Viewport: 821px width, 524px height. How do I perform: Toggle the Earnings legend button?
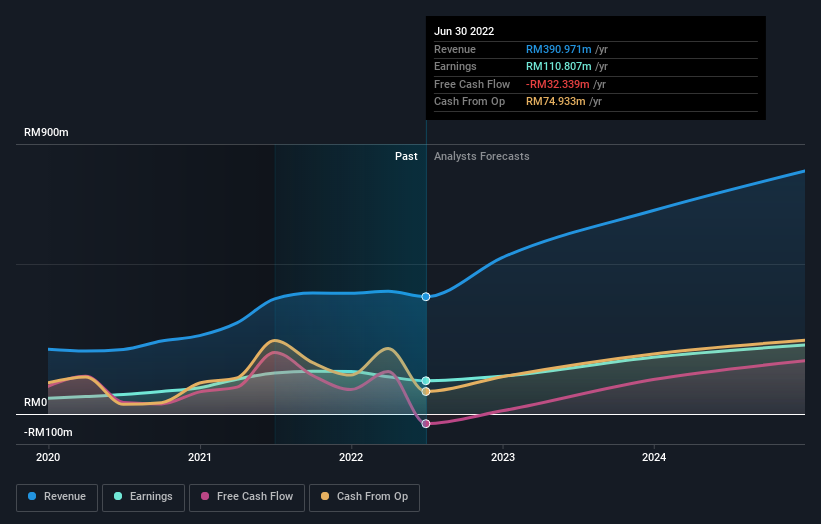[x=143, y=497]
